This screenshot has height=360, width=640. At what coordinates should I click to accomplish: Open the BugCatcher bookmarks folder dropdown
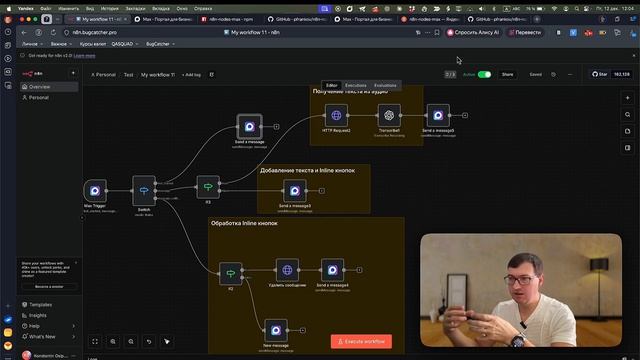[160, 44]
